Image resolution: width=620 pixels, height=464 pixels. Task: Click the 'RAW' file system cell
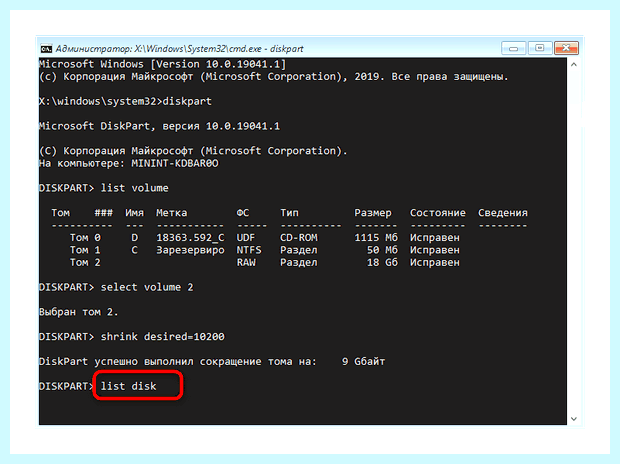tap(246, 262)
